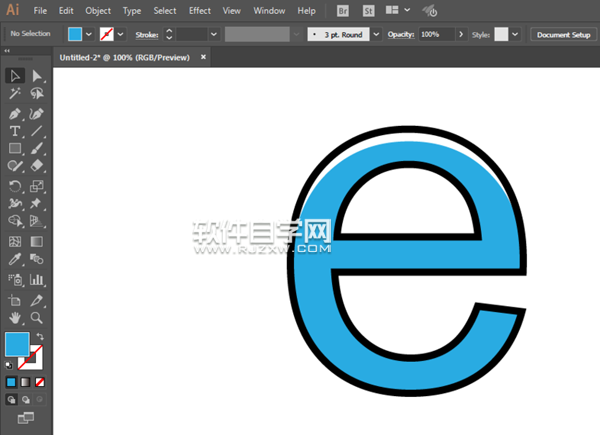The width and height of the screenshot is (600, 435).
Task: Open the View menu
Action: tap(232, 11)
